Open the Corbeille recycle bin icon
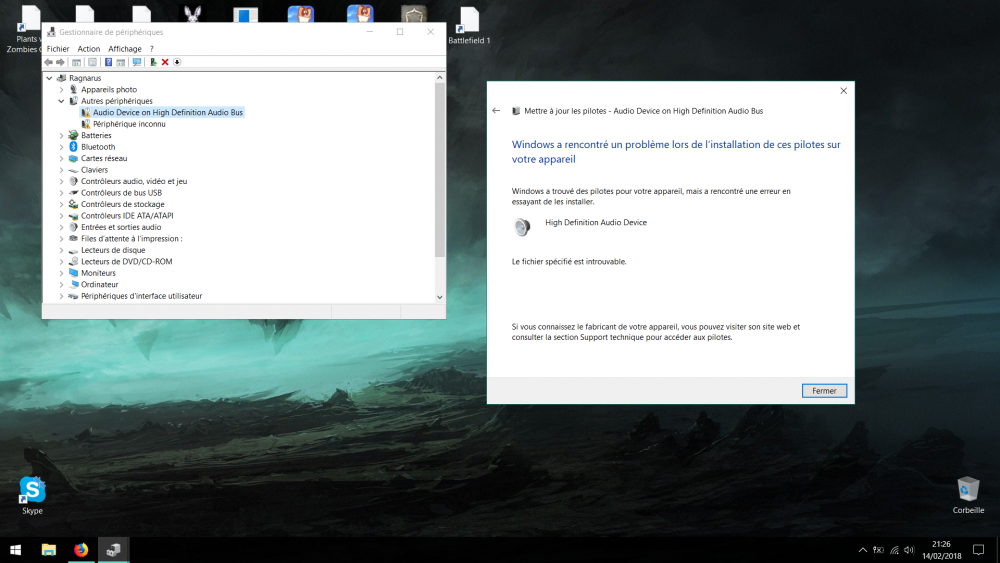Image resolution: width=1000 pixels, height=563 pixels. tap(968, 490)
